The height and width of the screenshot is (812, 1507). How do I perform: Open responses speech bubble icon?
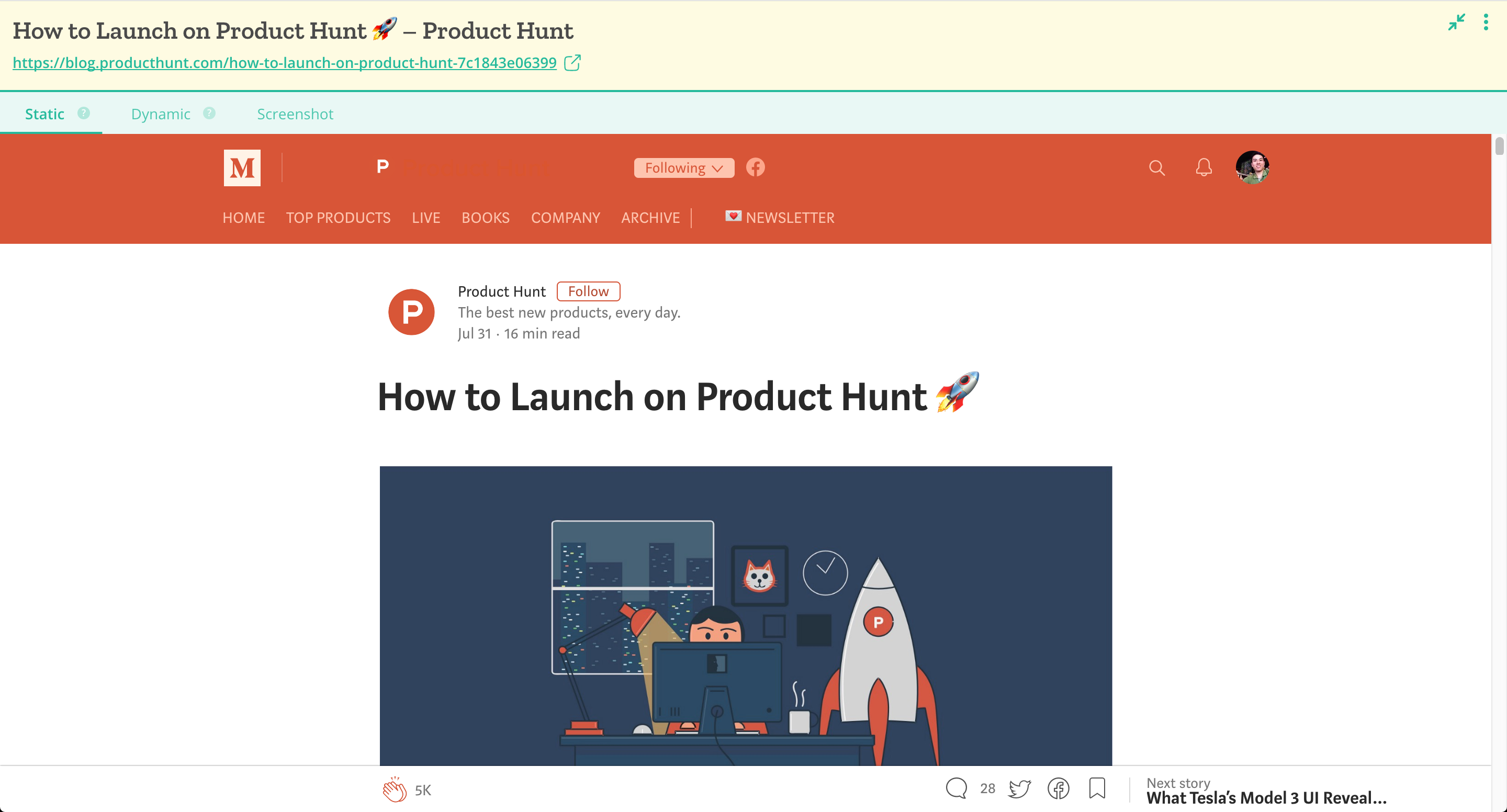coord(956,788)
